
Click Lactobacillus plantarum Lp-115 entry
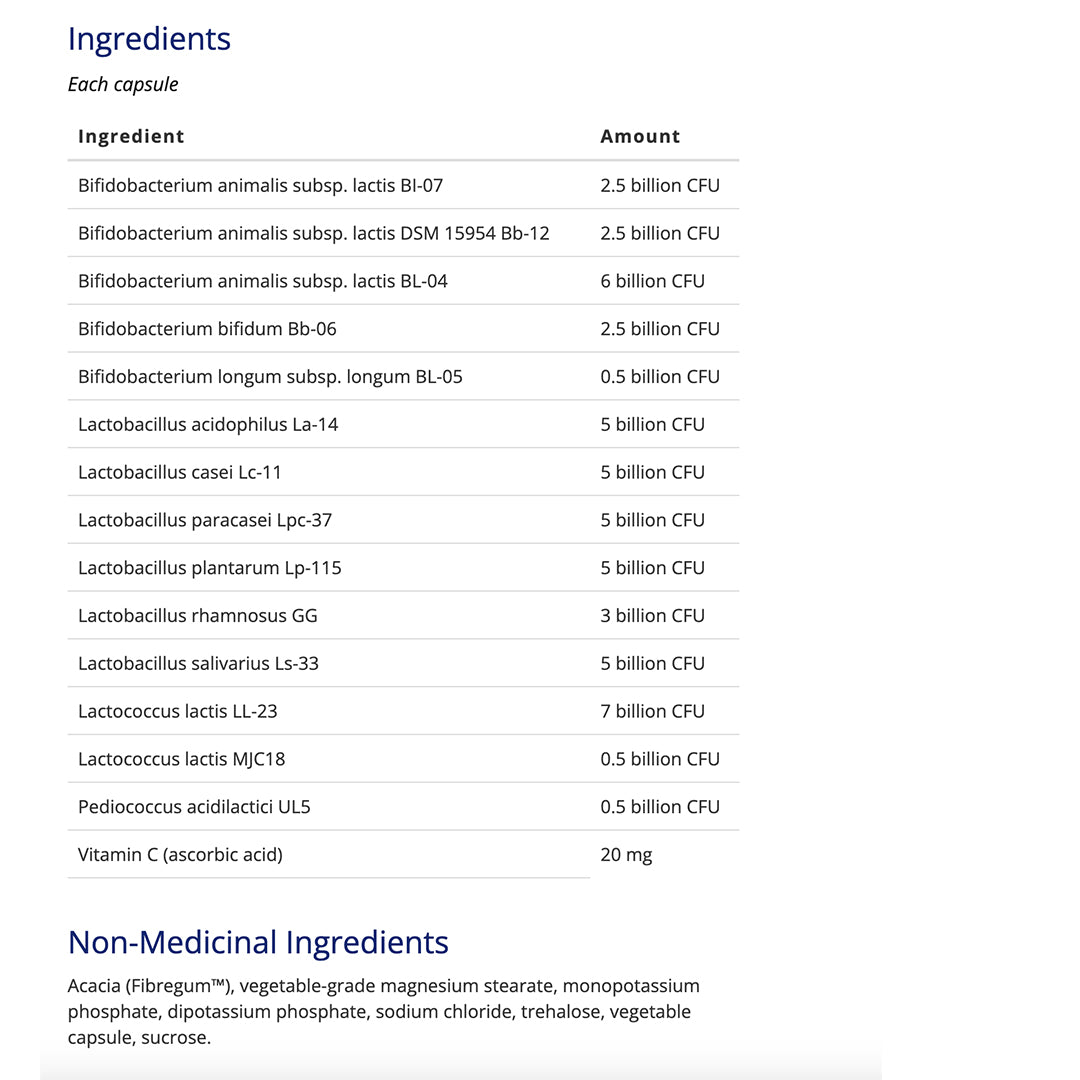210,568
